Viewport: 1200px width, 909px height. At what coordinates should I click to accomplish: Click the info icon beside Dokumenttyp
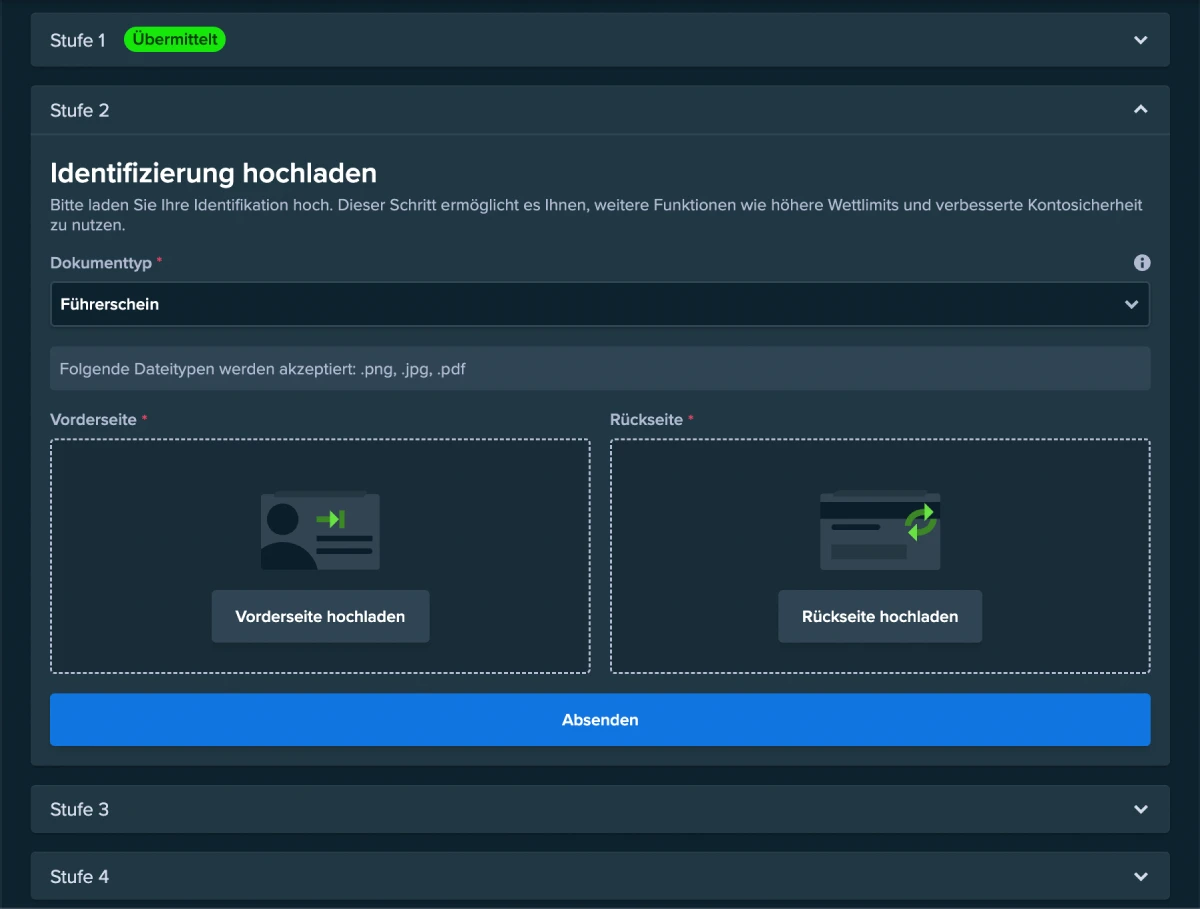pos(1142,263)
